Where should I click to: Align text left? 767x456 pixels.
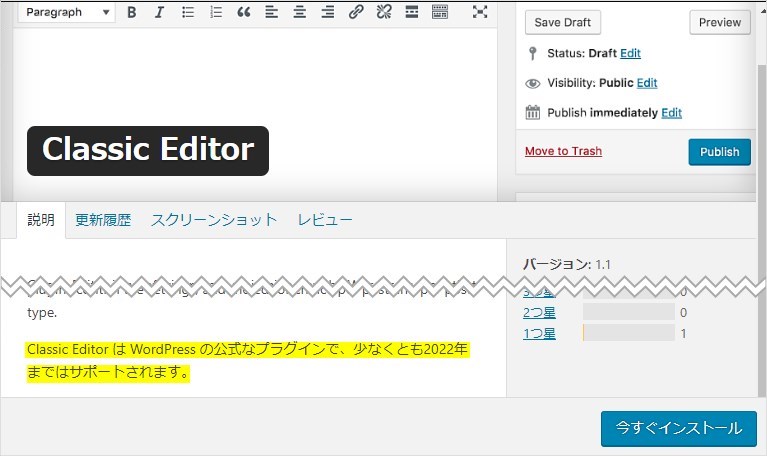[x=271, y=12]
